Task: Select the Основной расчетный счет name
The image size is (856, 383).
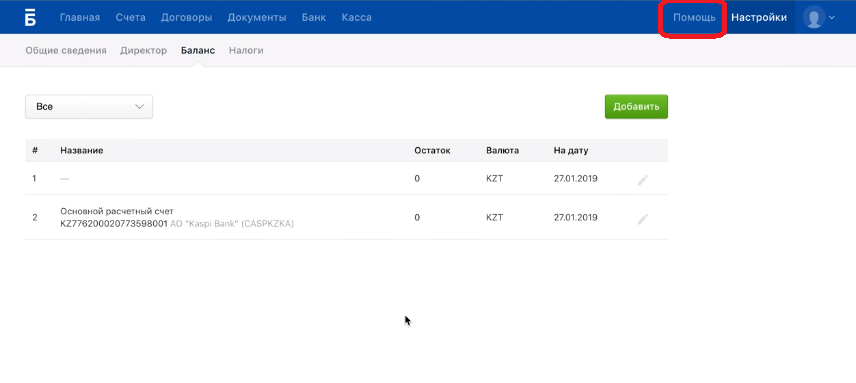Action: [x=117, y=211]
